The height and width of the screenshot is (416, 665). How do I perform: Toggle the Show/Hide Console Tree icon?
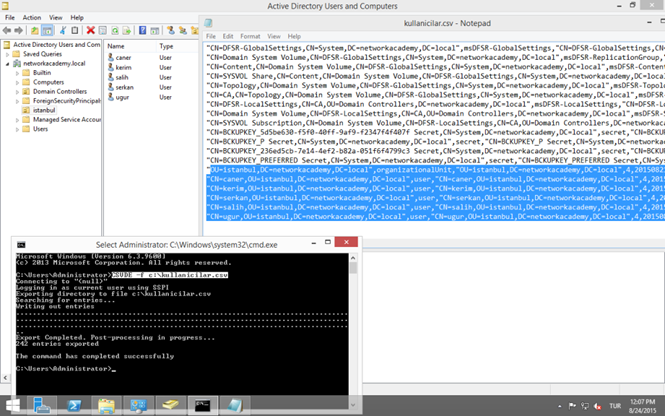(48, 31)
